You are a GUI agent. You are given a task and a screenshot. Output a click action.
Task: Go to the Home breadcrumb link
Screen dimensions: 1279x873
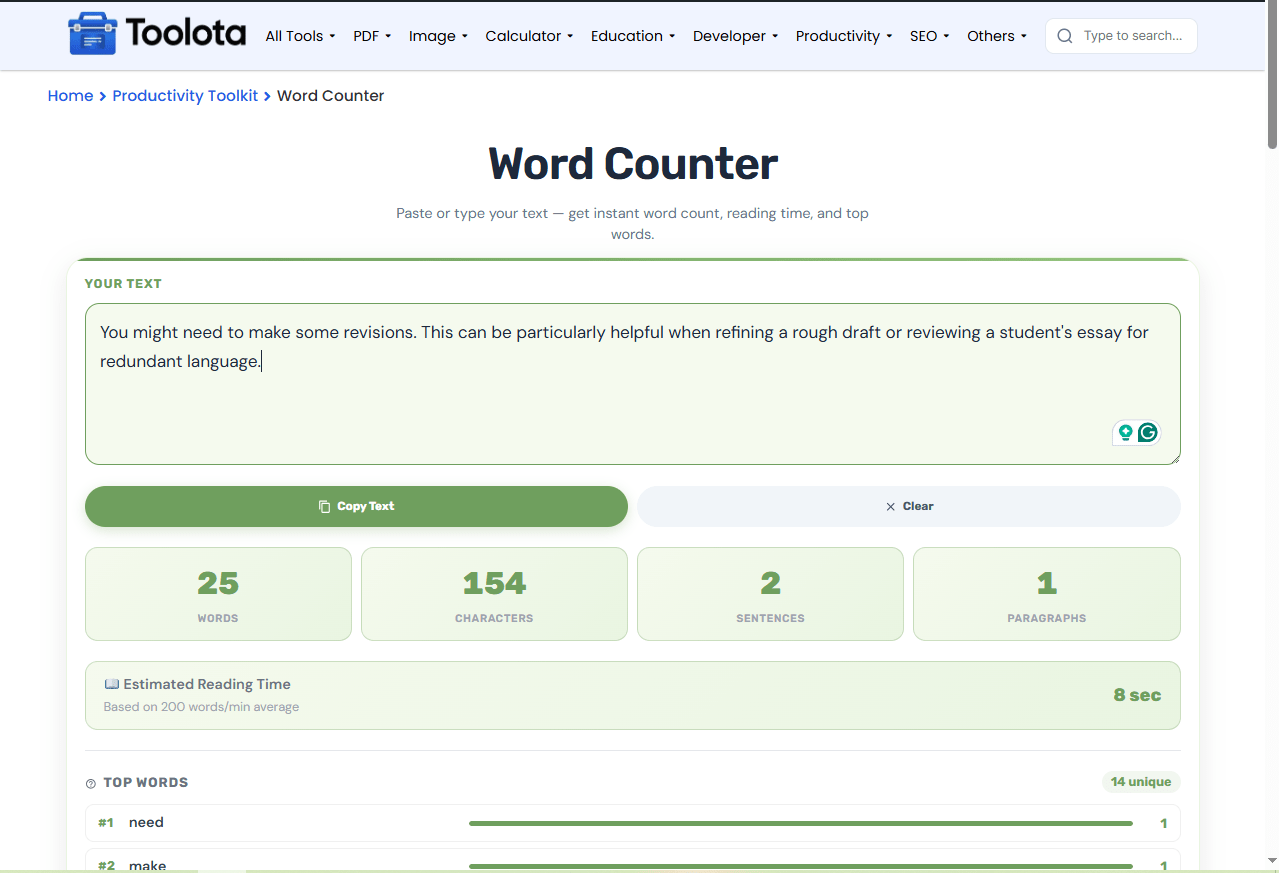coord(70,96)
